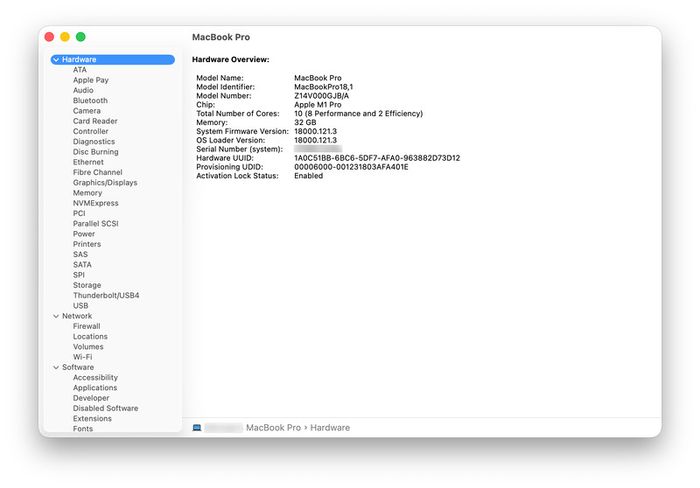Select Camera in the sidebar
700x488 pixels.
click(87, 111)
